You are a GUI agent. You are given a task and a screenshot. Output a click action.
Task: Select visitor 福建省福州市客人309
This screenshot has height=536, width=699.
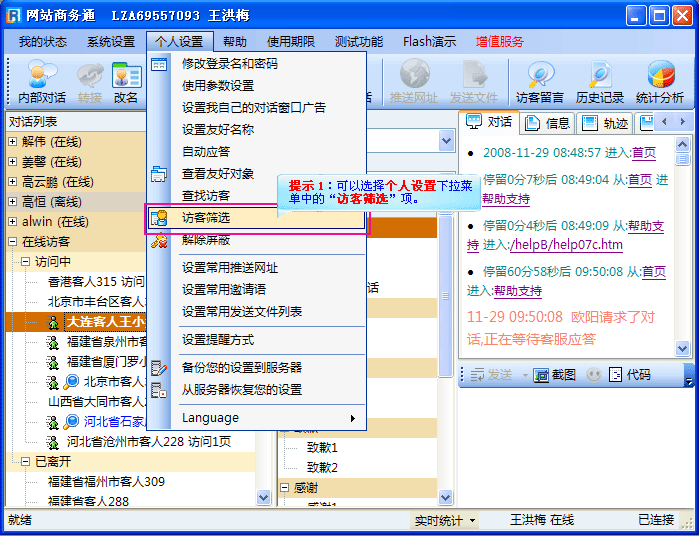[x=105, y=481]
